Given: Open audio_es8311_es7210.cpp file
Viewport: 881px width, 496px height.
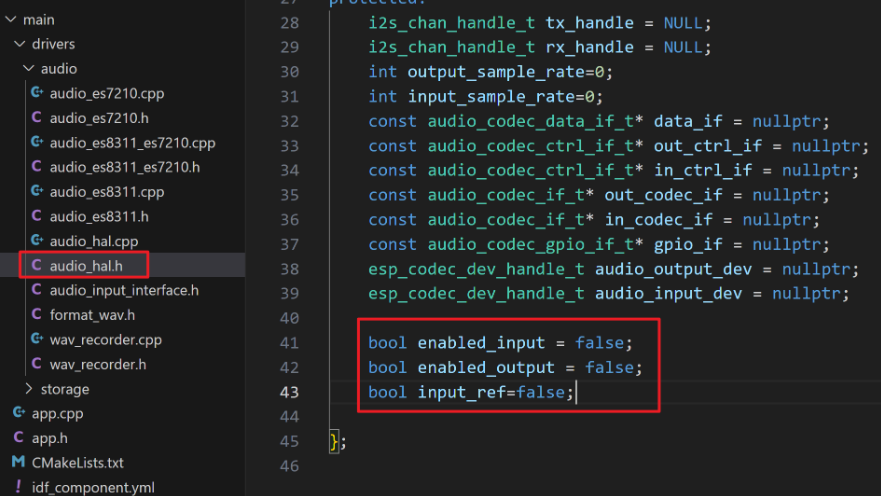Looking at the screenshot, I should (133, 143).
